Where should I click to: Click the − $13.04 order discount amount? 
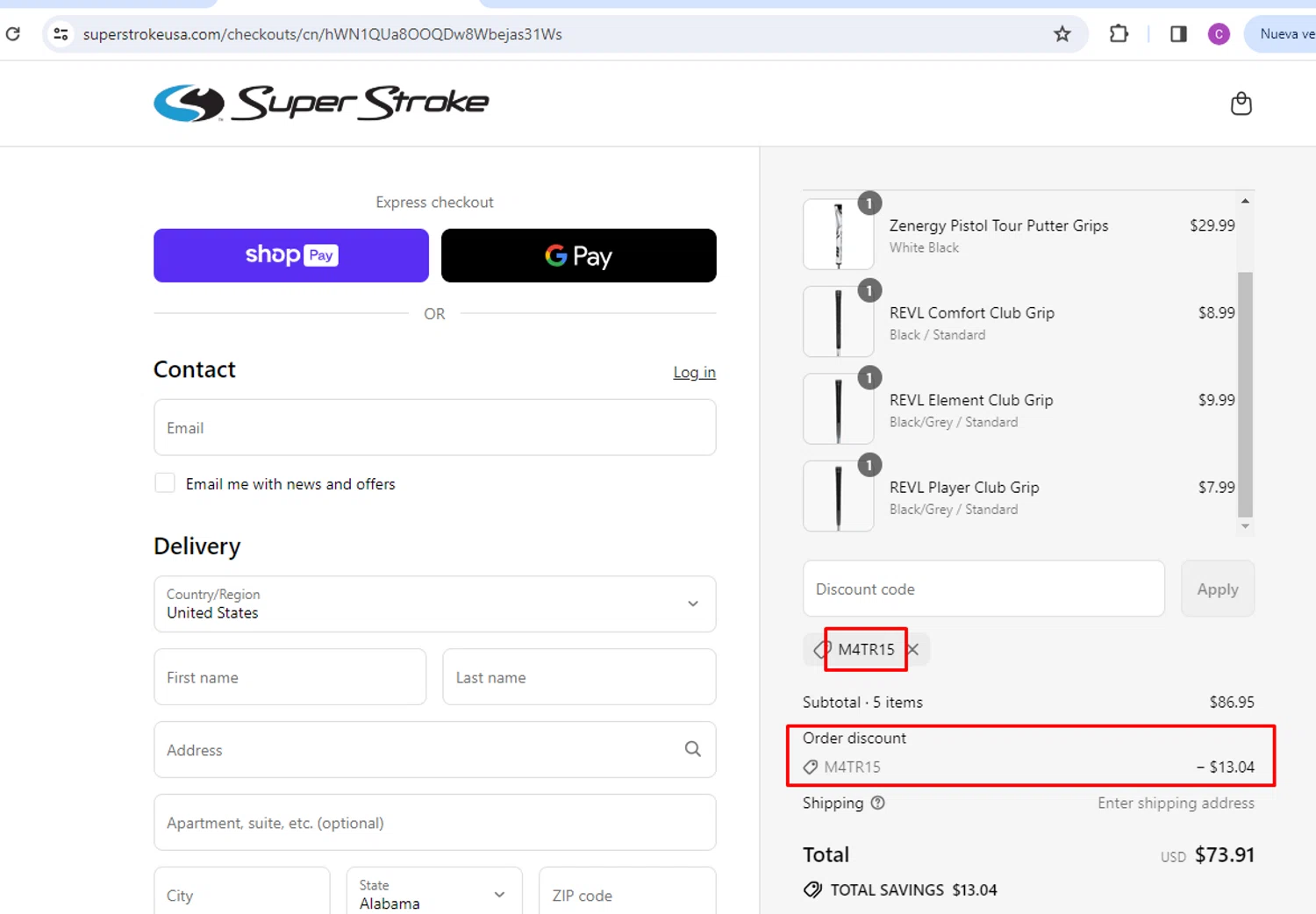pyautogui.click(x=1225, y=767)
